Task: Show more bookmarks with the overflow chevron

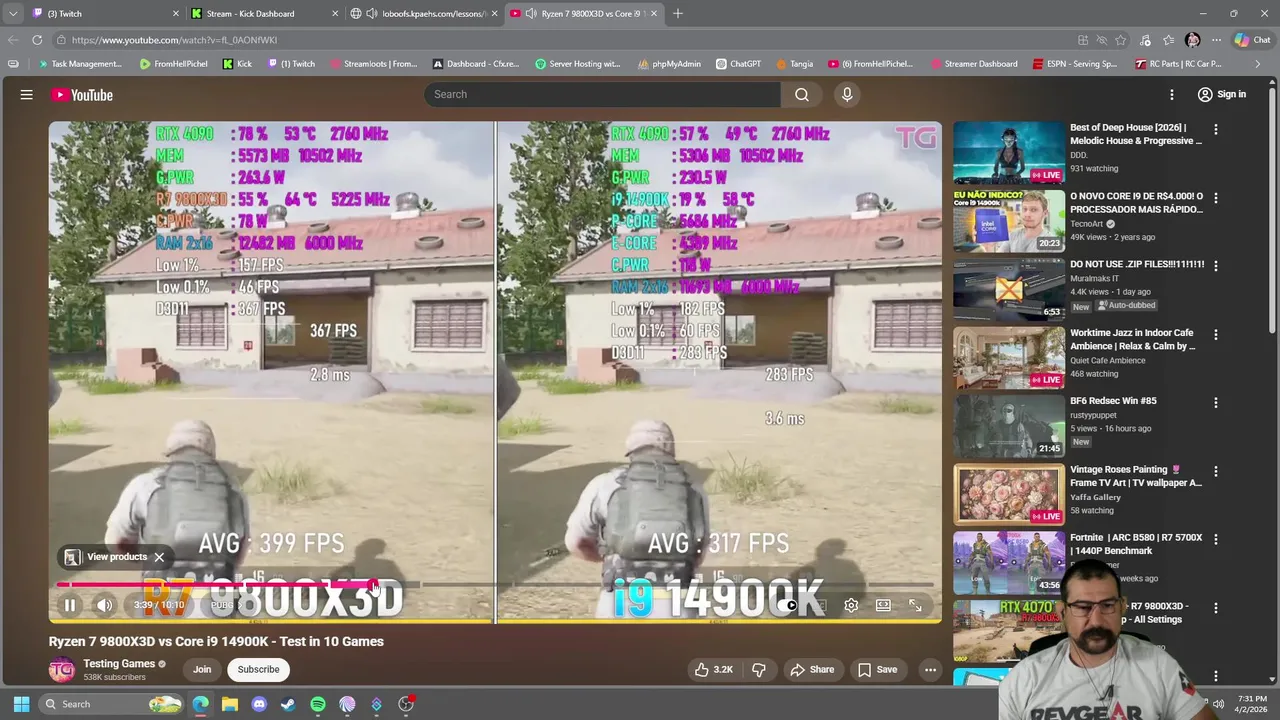Action: pos(1257,64)
